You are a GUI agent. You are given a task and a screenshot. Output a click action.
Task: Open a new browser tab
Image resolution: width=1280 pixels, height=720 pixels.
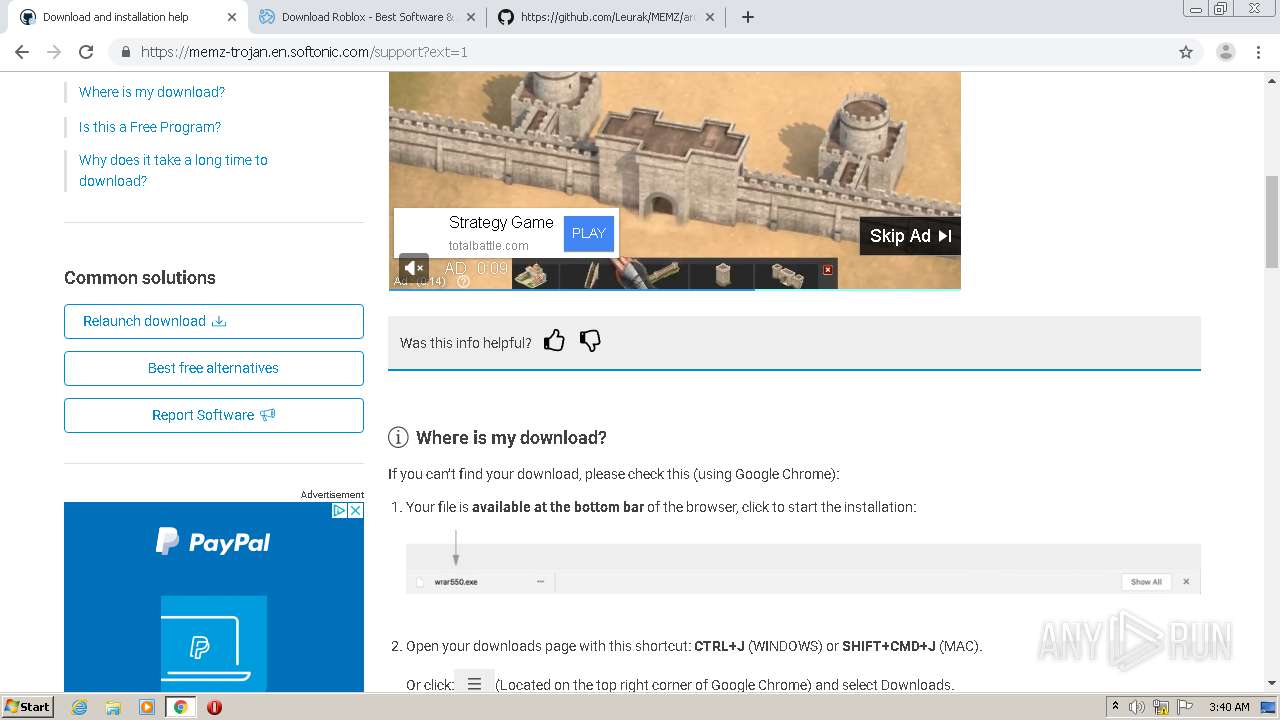(x=747, y=17)
